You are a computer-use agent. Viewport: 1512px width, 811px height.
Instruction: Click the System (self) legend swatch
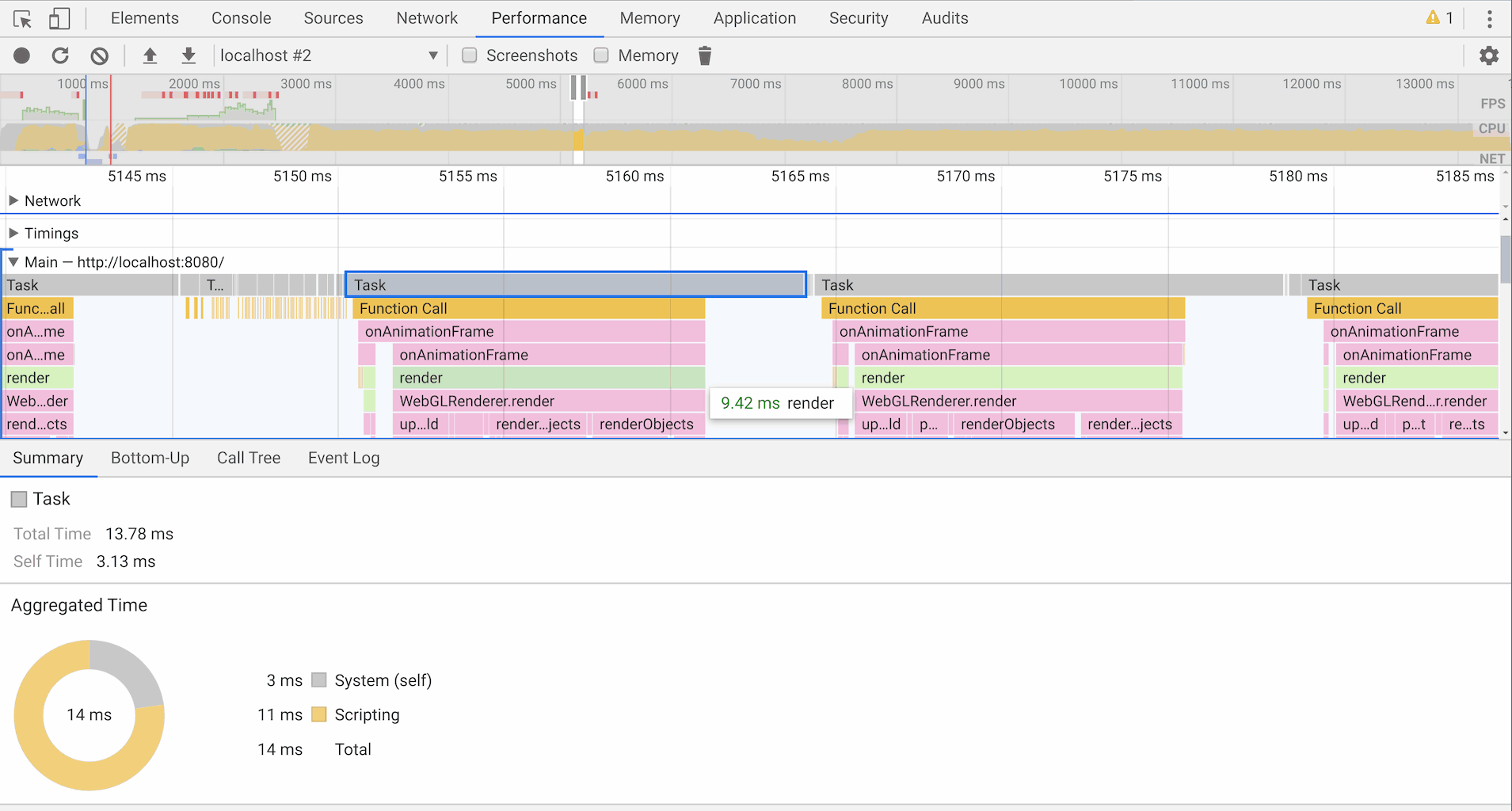click(319, 680)
